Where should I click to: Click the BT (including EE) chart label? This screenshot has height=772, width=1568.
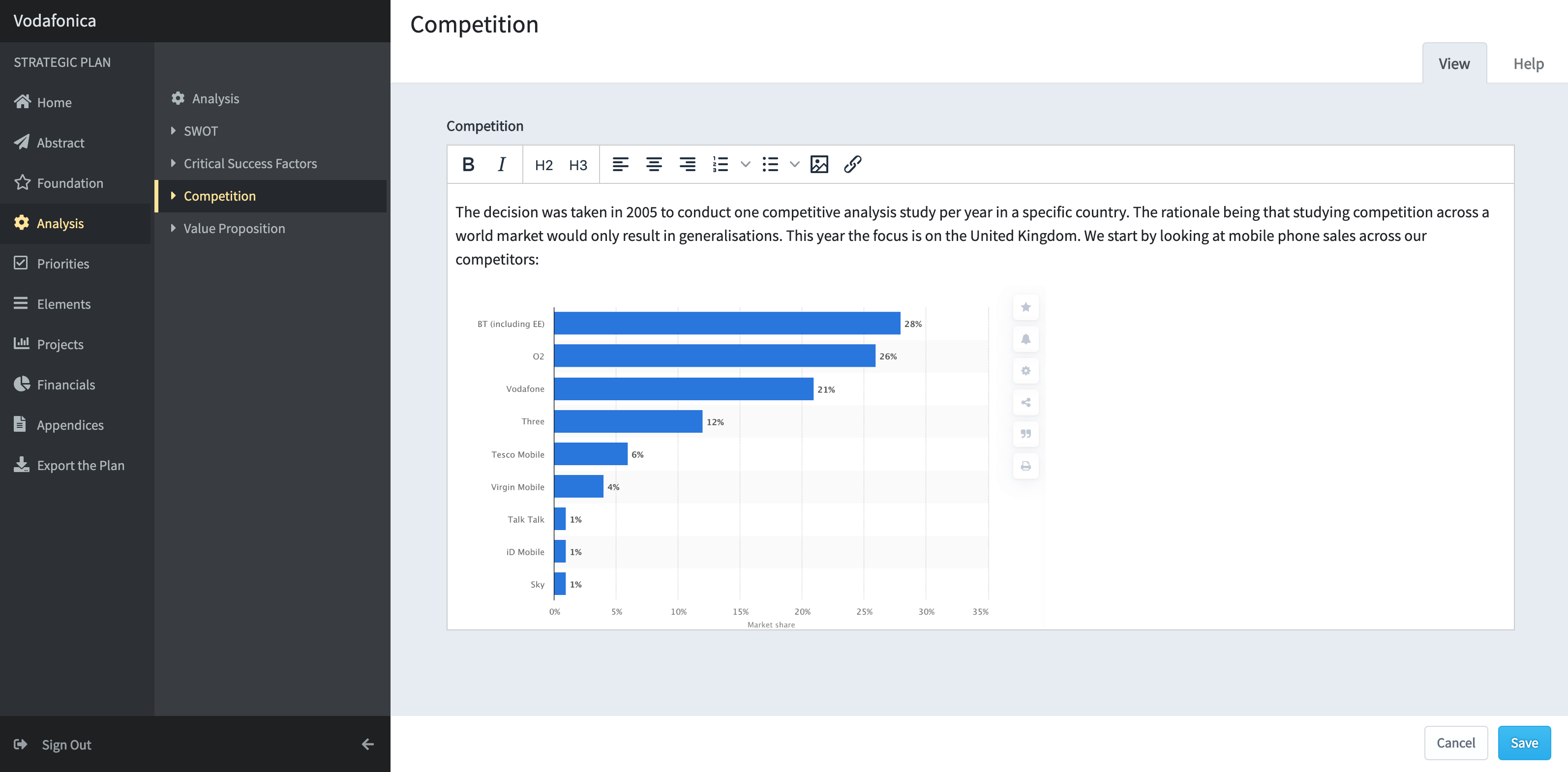click(x=511, y=324)
